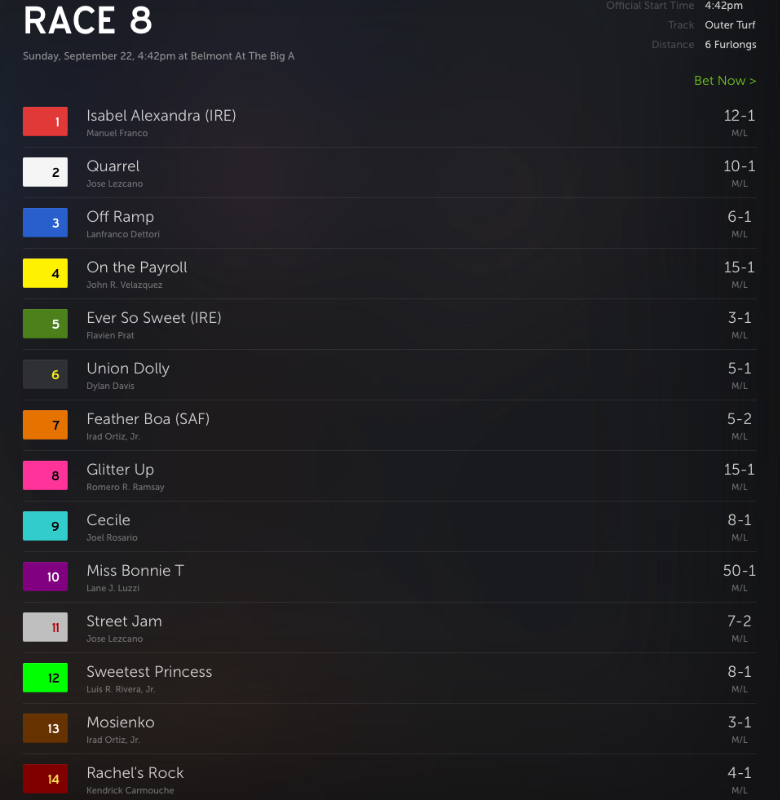Click the black number 6 badge
The width and height of the screenshot is (780, 800).
45,374
